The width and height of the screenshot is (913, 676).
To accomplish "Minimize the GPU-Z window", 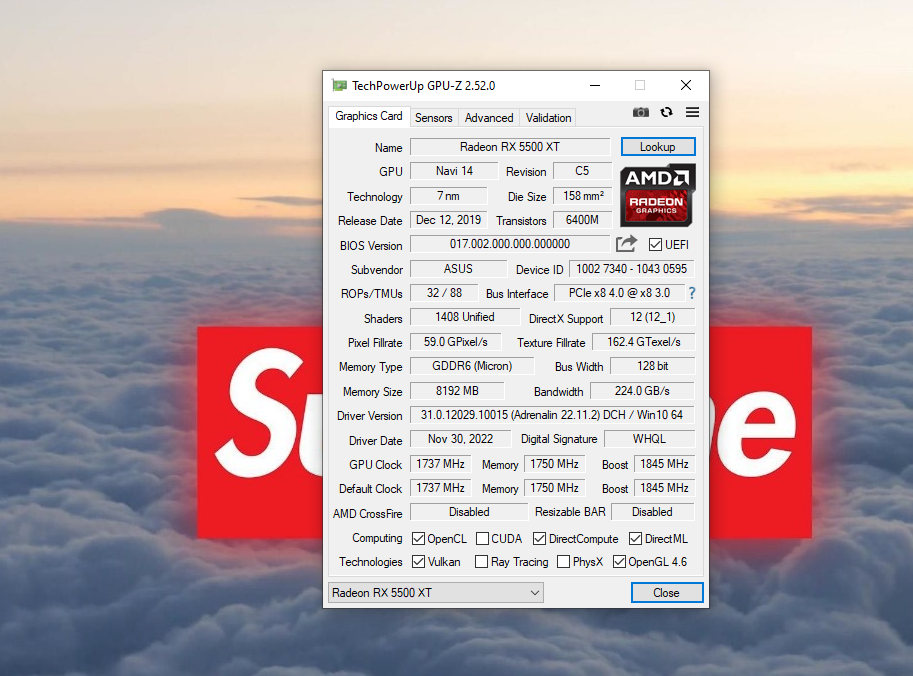I will click(594, 86).
